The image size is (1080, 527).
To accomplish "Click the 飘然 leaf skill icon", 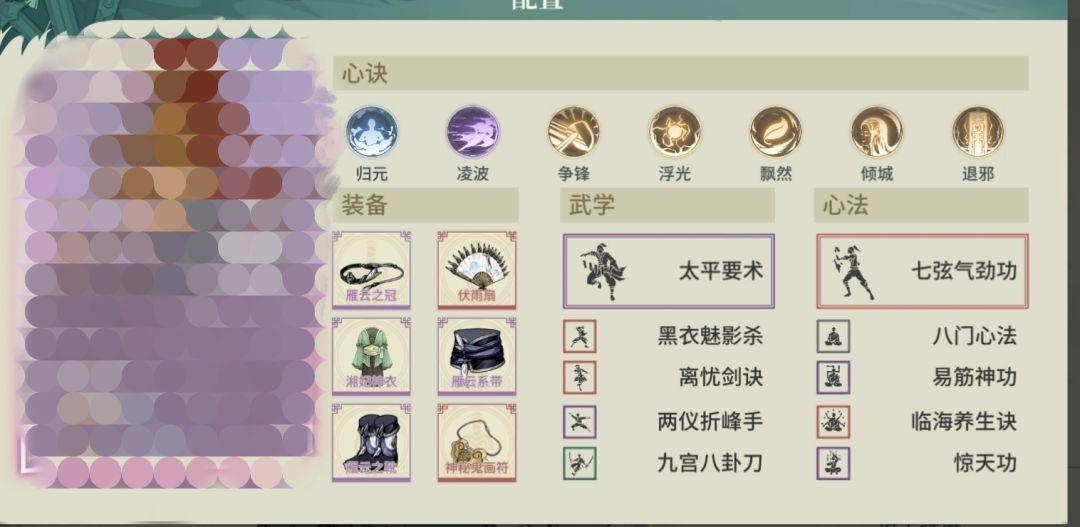I will pyautogui.click(x=776, y=132).
